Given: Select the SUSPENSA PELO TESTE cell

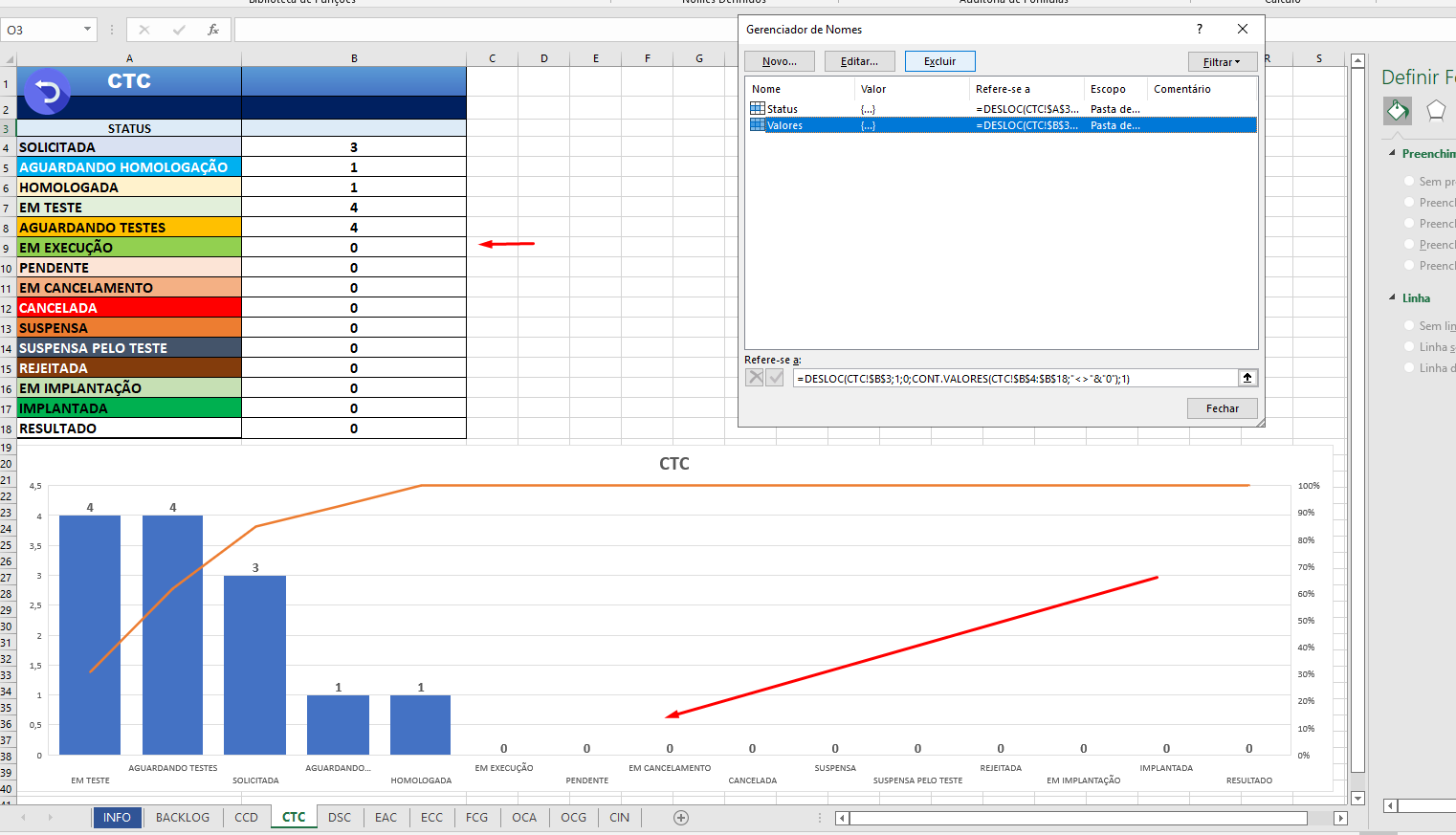Looking at the screenshot, I should pos(129,347).
